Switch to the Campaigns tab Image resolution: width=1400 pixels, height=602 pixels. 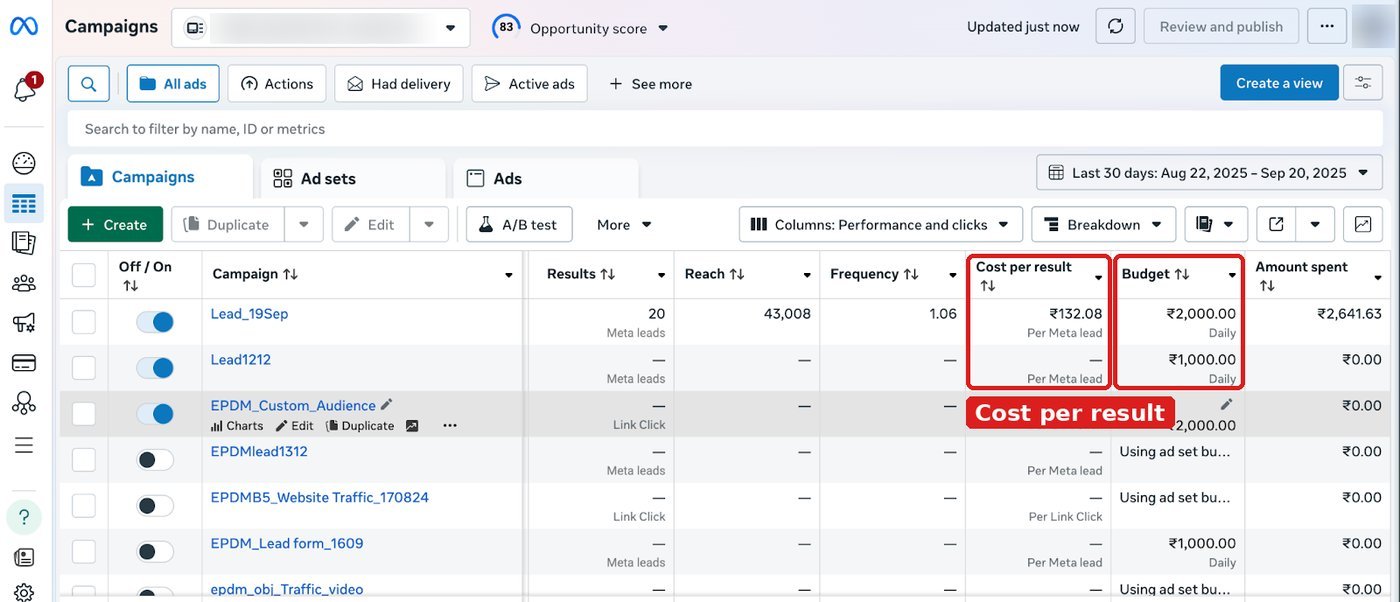point(160,177)
